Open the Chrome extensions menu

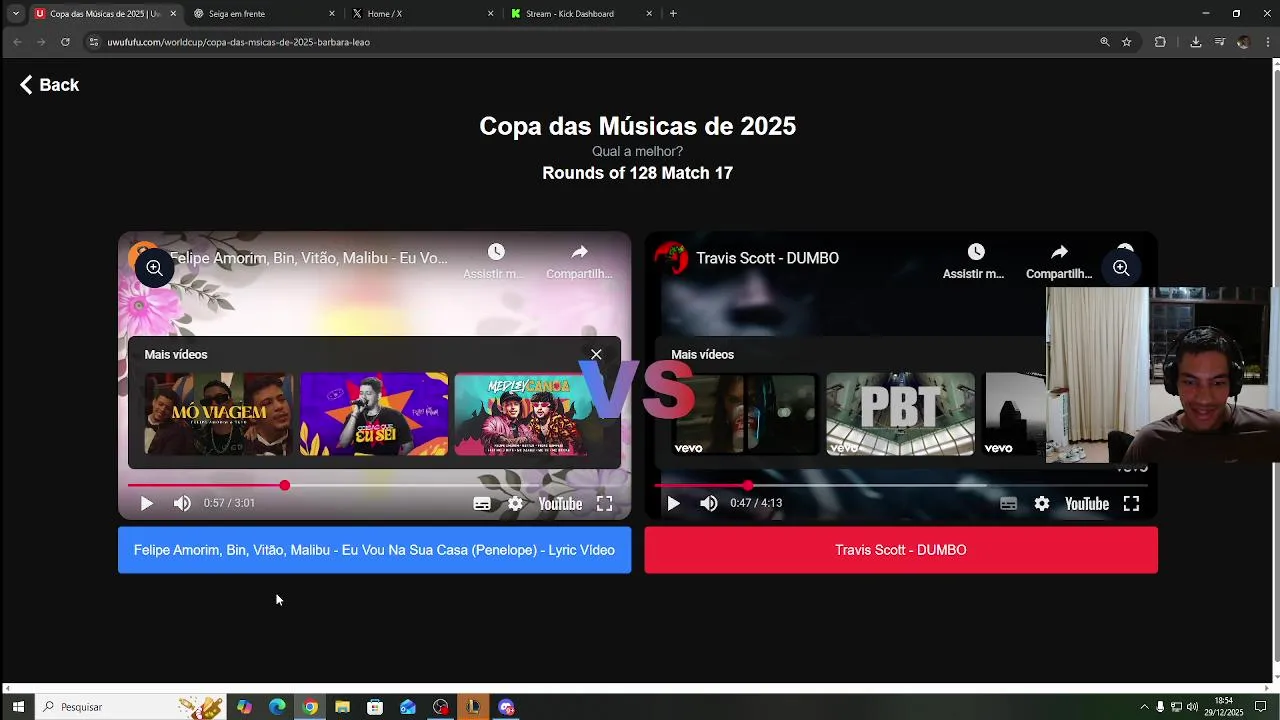coord(1160,42)
